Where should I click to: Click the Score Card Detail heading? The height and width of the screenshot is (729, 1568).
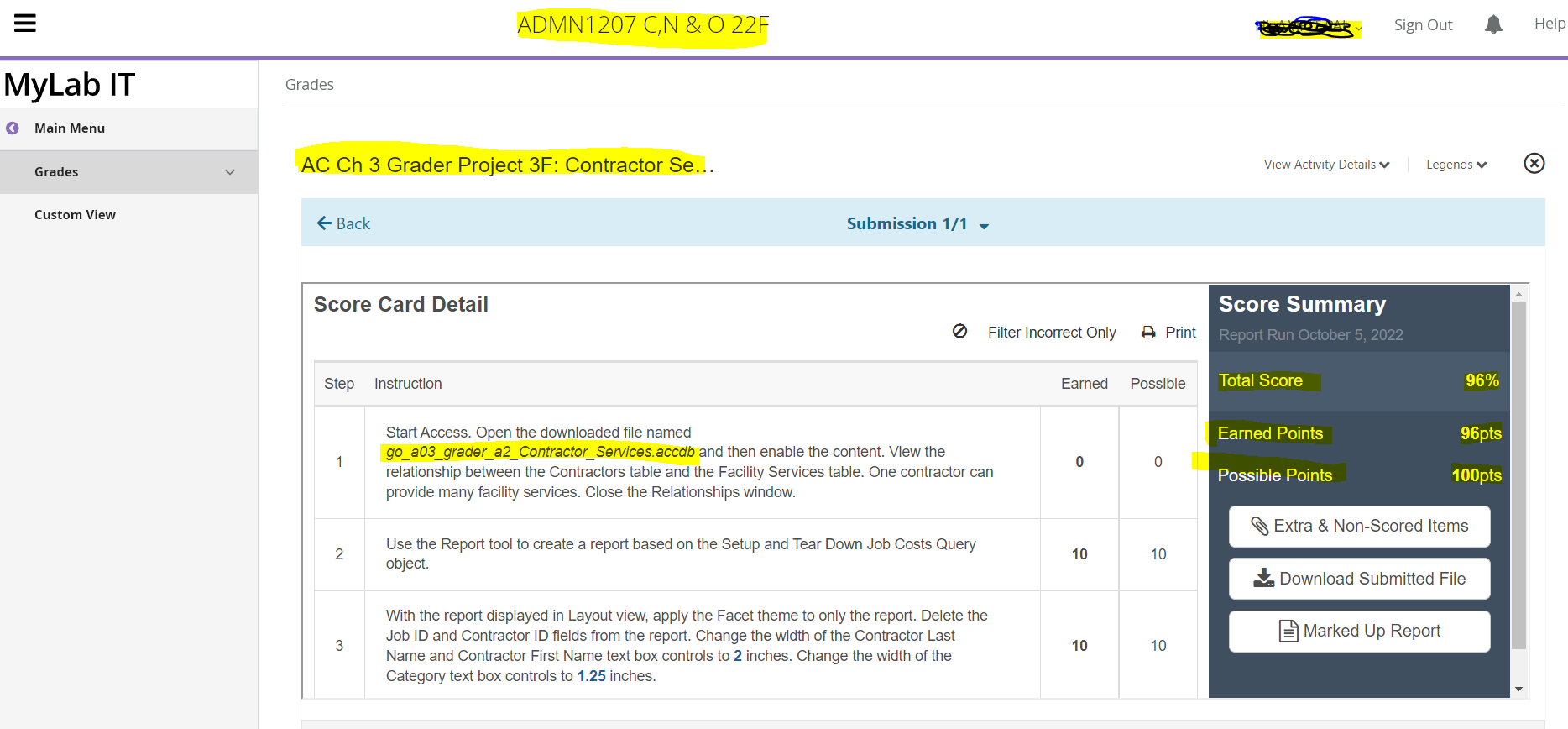pos(400,305)
